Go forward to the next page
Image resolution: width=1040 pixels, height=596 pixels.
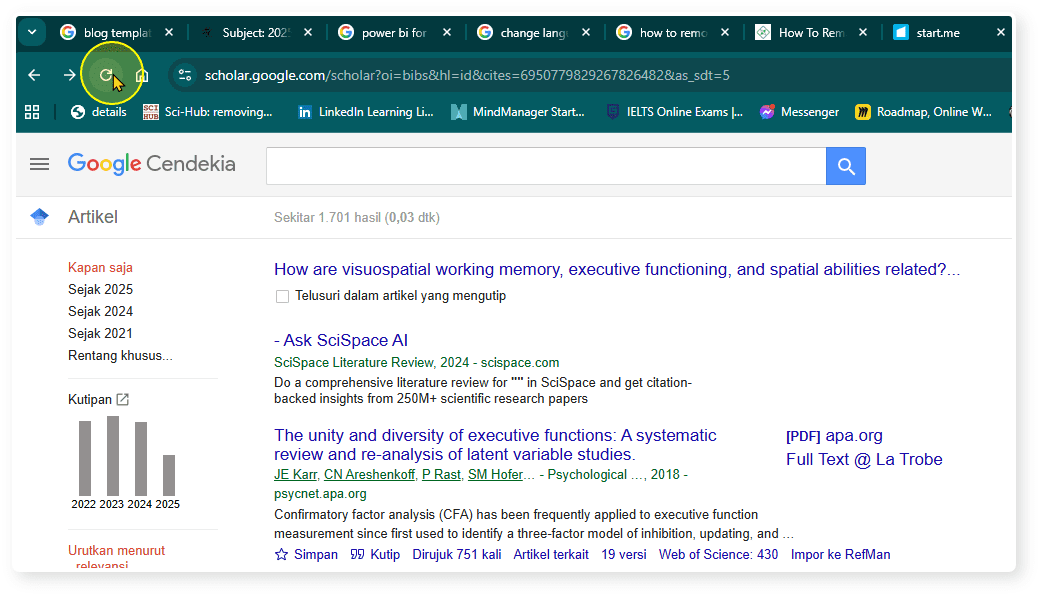coord(70,75)
